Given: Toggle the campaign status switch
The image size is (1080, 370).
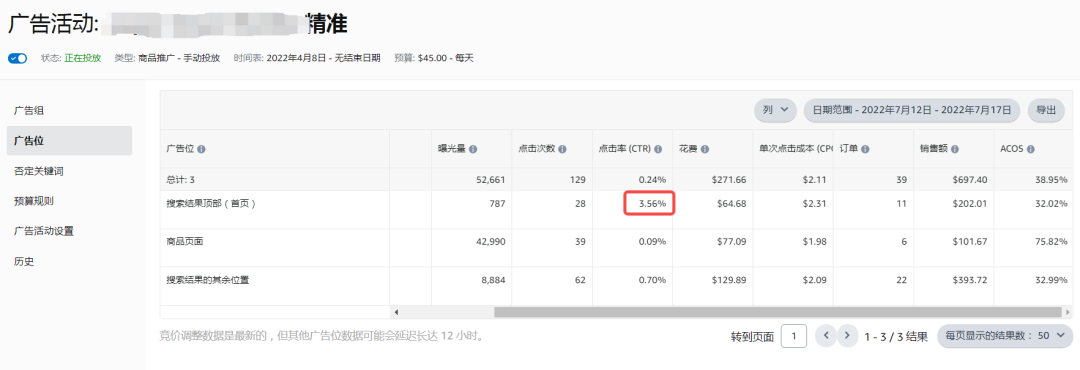Looking at the screenshot, I should click(x=17, y=59).
